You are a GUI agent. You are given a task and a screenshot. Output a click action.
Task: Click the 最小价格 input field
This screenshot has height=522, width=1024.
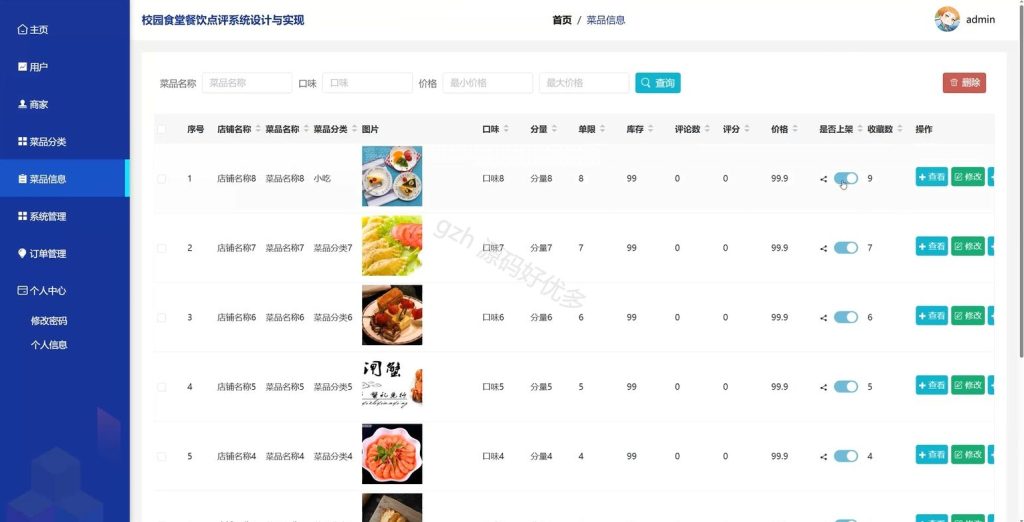(x=488, y=83)
